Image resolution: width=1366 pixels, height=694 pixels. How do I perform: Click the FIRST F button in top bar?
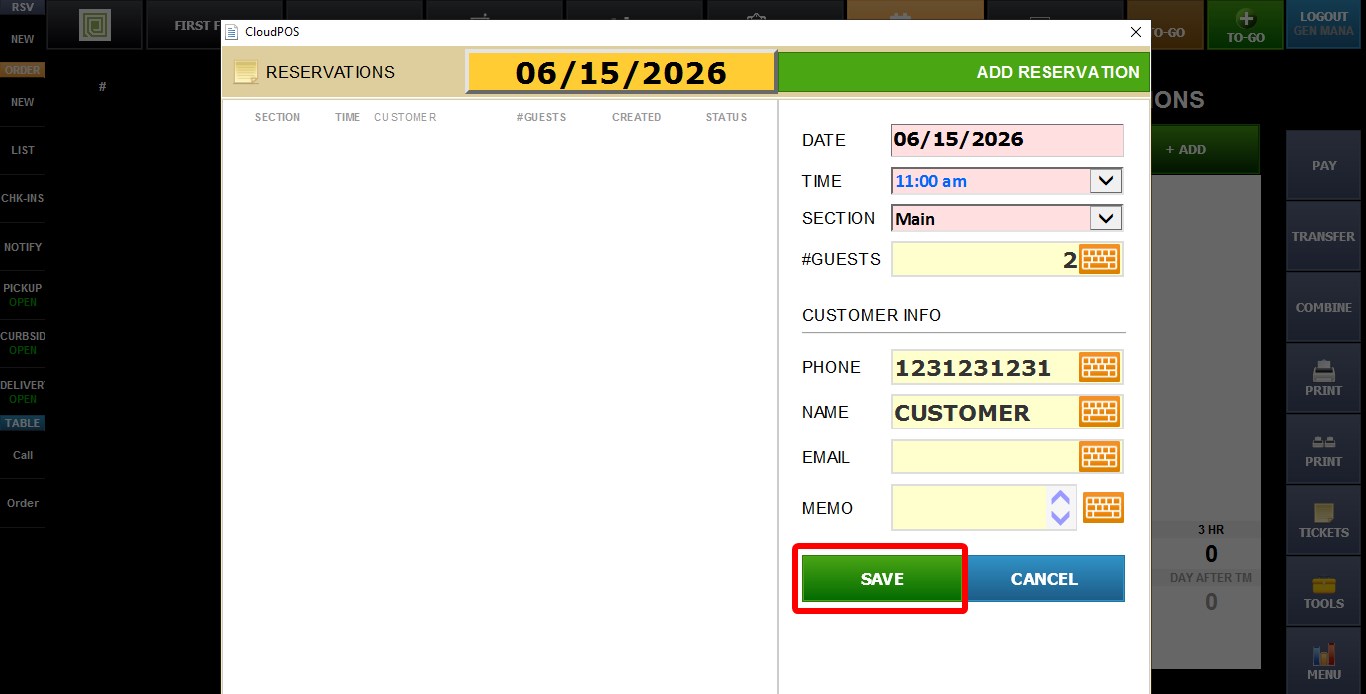pos(185,25)
